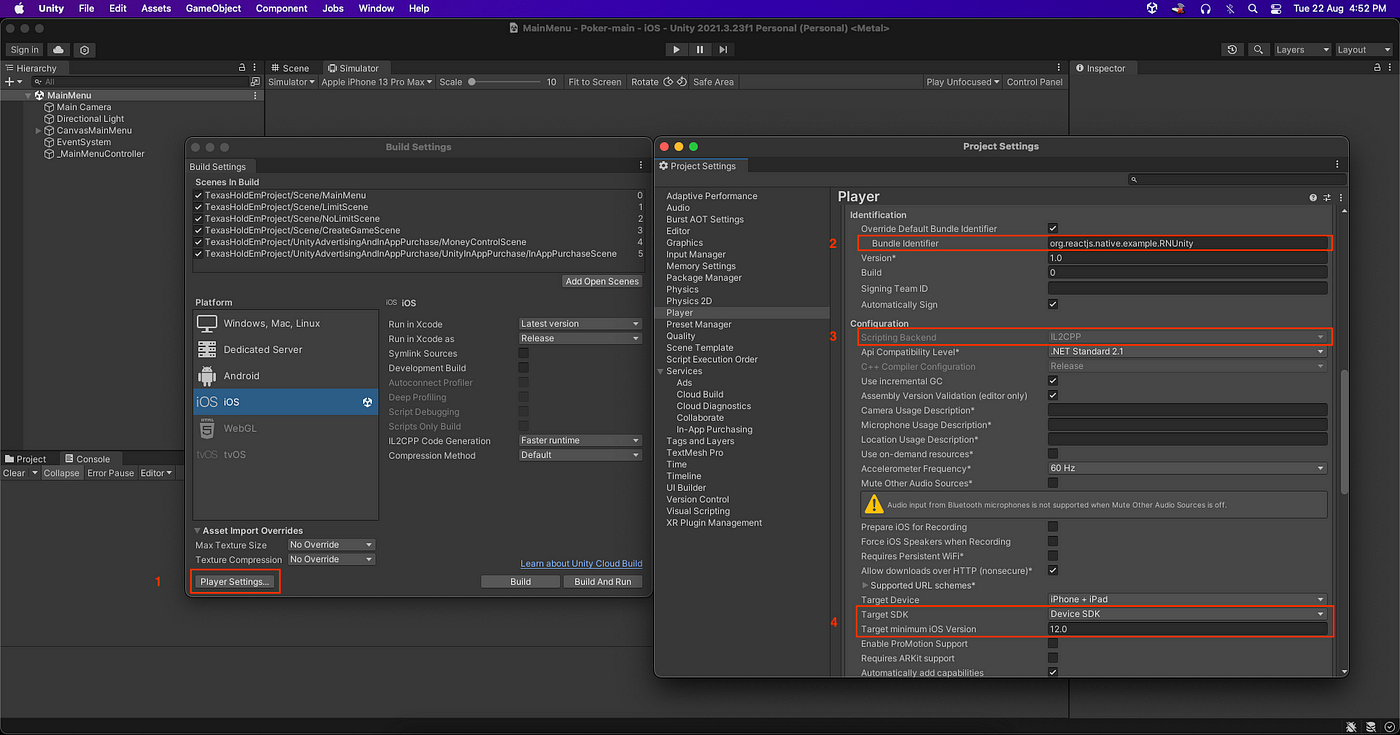Image resolution: width=1400 pixels, height=735 pixels.
Task: Enable Development Build checkbox
Action: click(x=523, y=368)
